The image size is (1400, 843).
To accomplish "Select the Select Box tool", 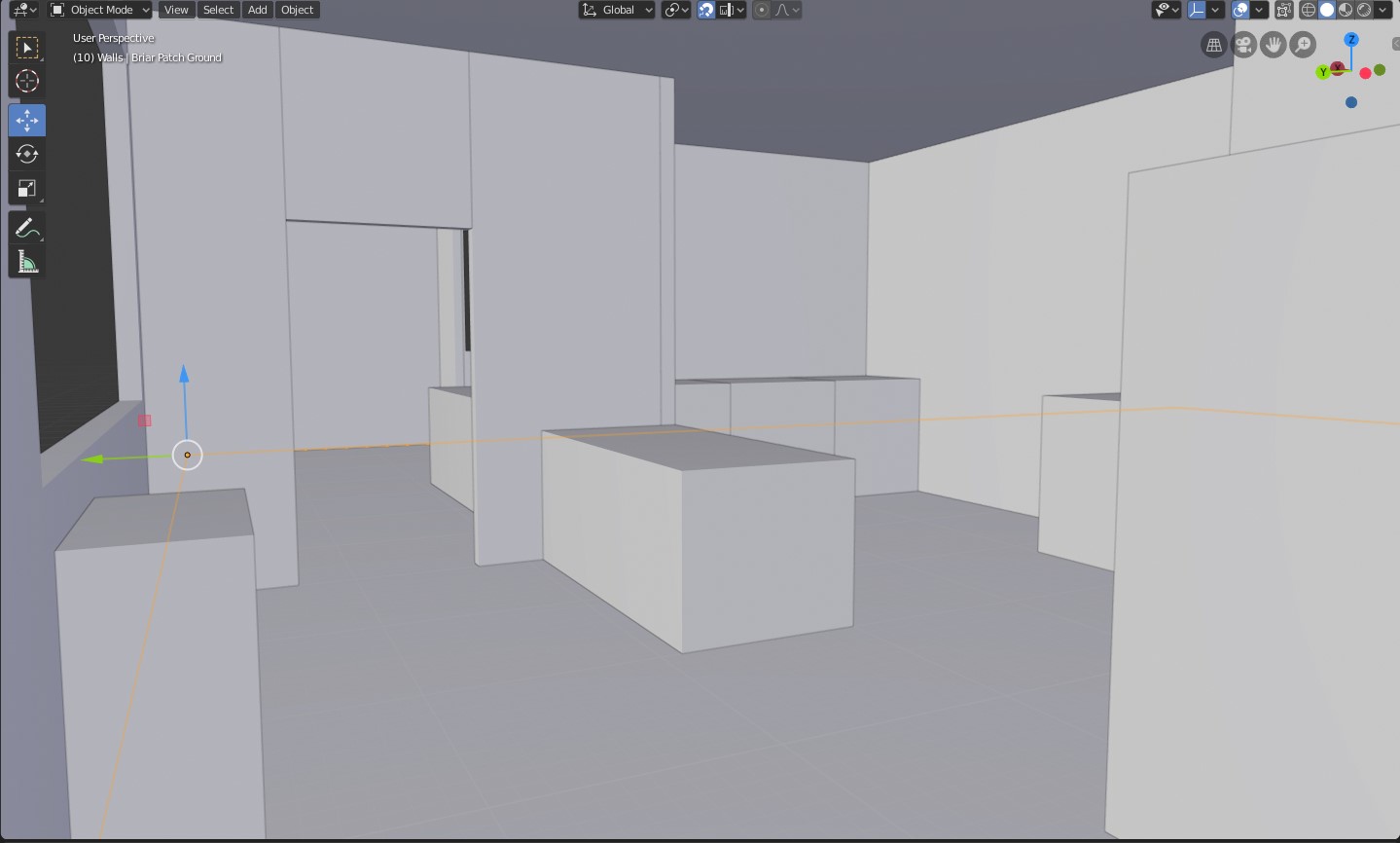I will 26,48.
